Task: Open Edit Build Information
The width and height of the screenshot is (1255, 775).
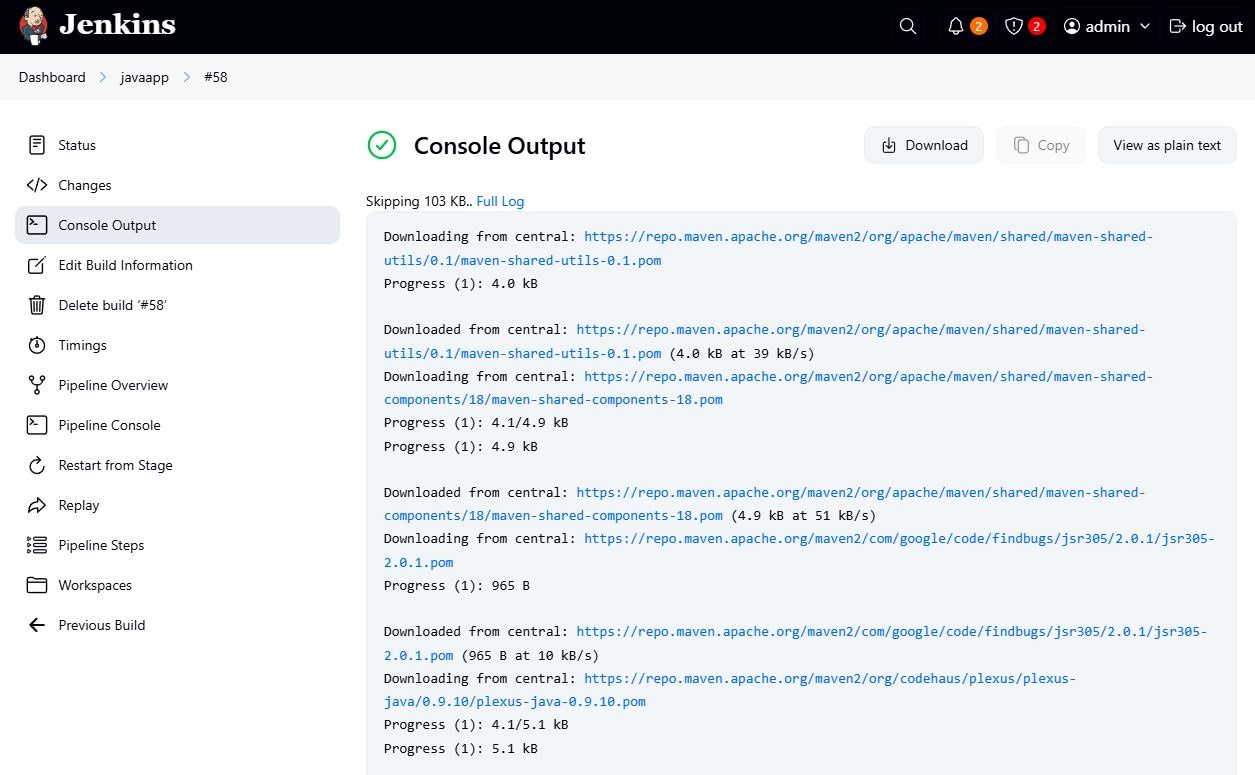Action: pos(177,265)
